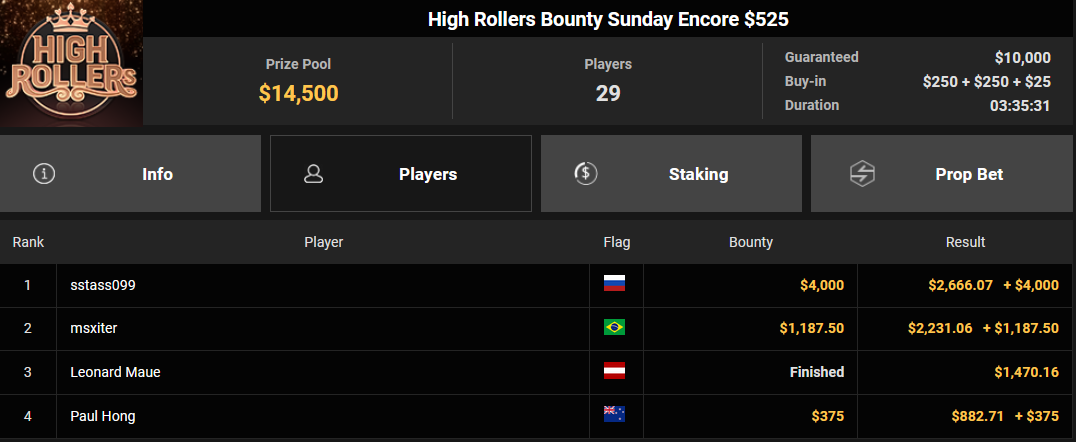Select player sstass099 in the list
The width and height of the screenshot is (1076, 442).
(103, 285)
